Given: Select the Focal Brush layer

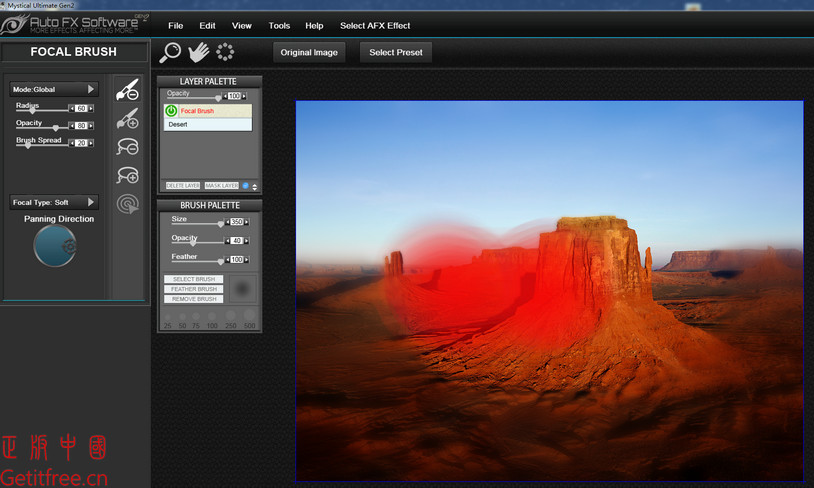Looking at the screenshot, I should pyautogui.click(x=208, y=111).
